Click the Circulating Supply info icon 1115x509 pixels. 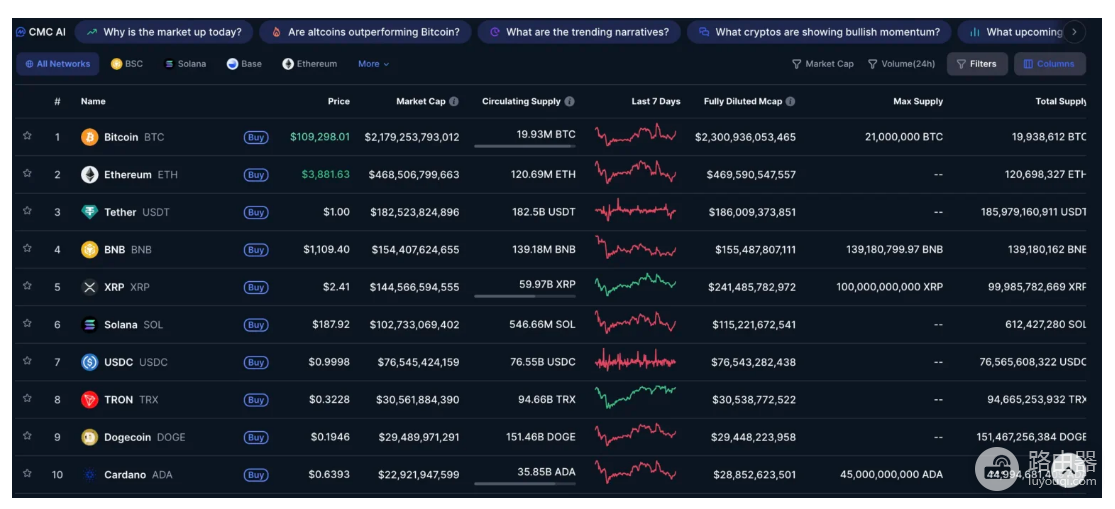click(570, 102)
